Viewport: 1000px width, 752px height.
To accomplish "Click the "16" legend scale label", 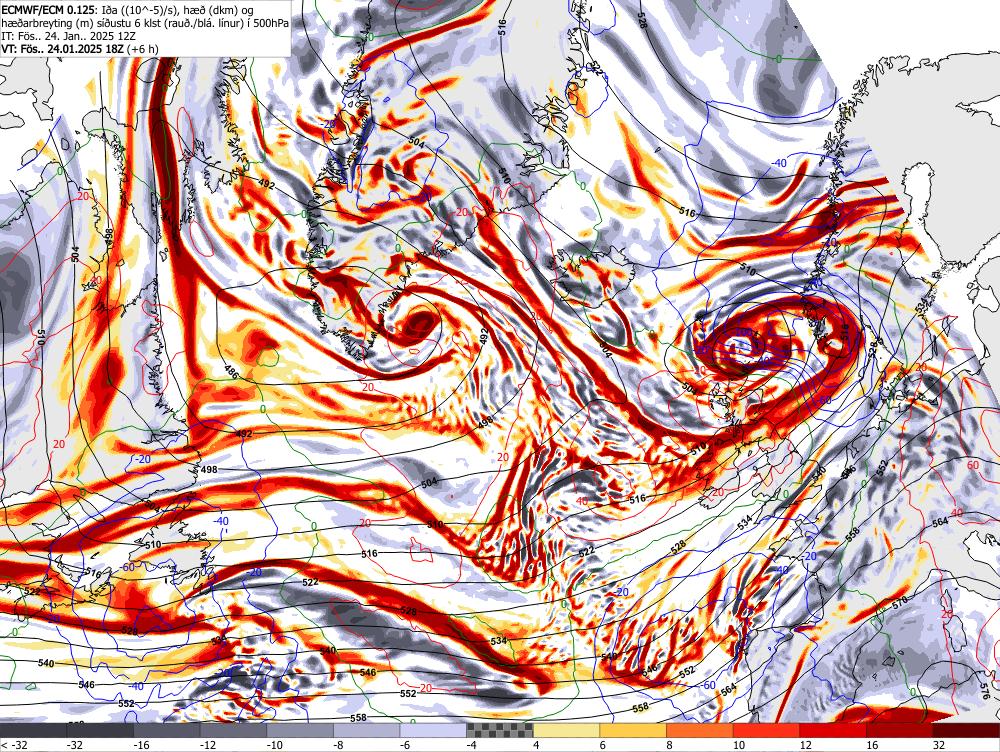I will [872, 745].
